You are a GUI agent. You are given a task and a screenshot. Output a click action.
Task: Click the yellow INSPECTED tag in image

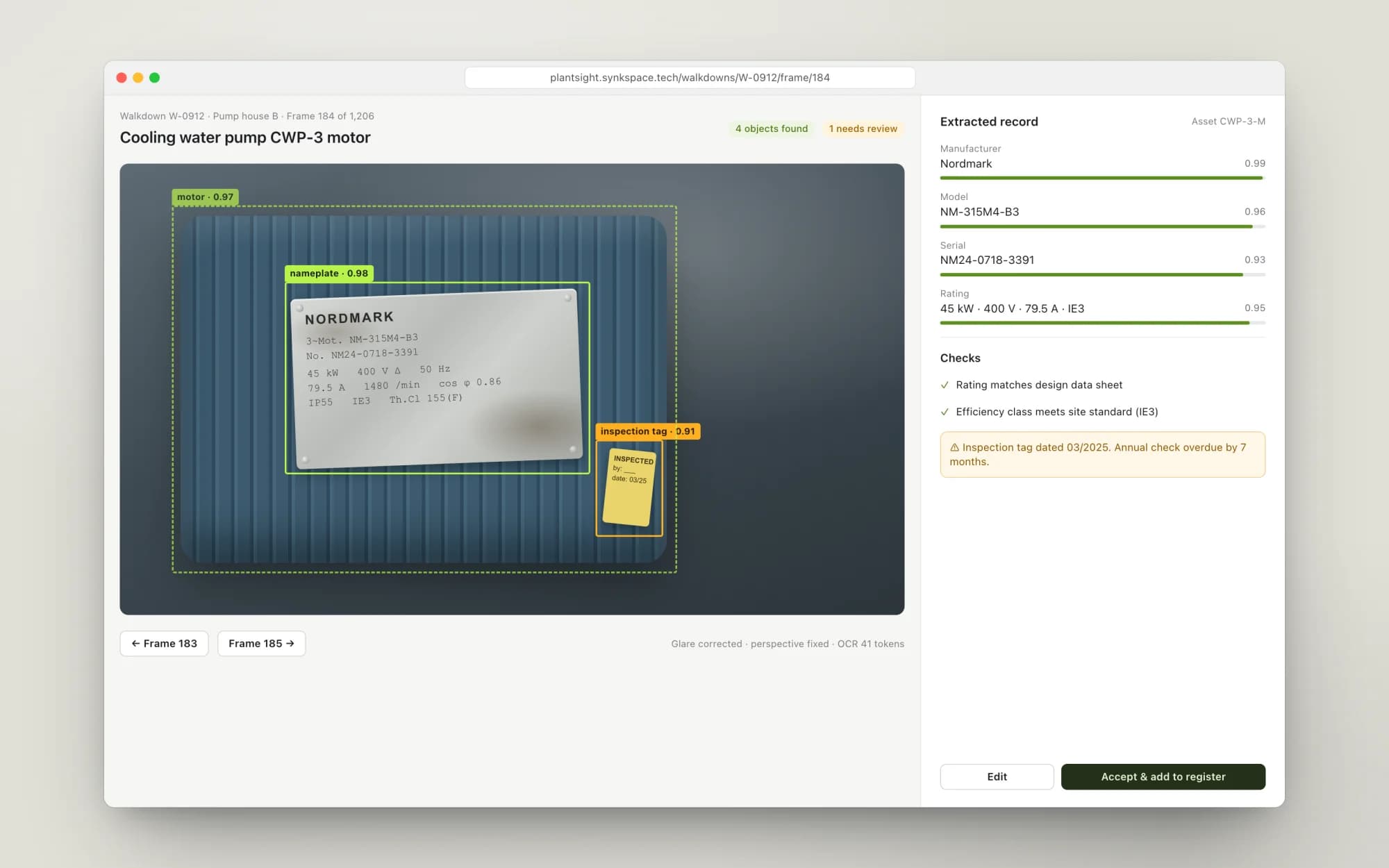[x=629, y=487]
